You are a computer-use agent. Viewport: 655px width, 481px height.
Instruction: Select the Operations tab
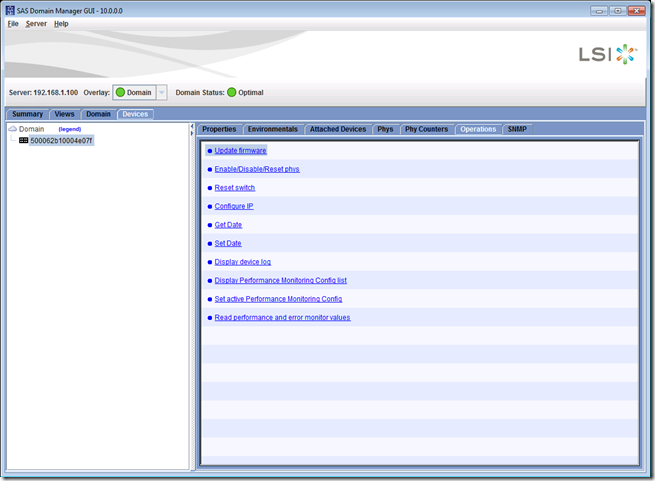click(478, 129)
